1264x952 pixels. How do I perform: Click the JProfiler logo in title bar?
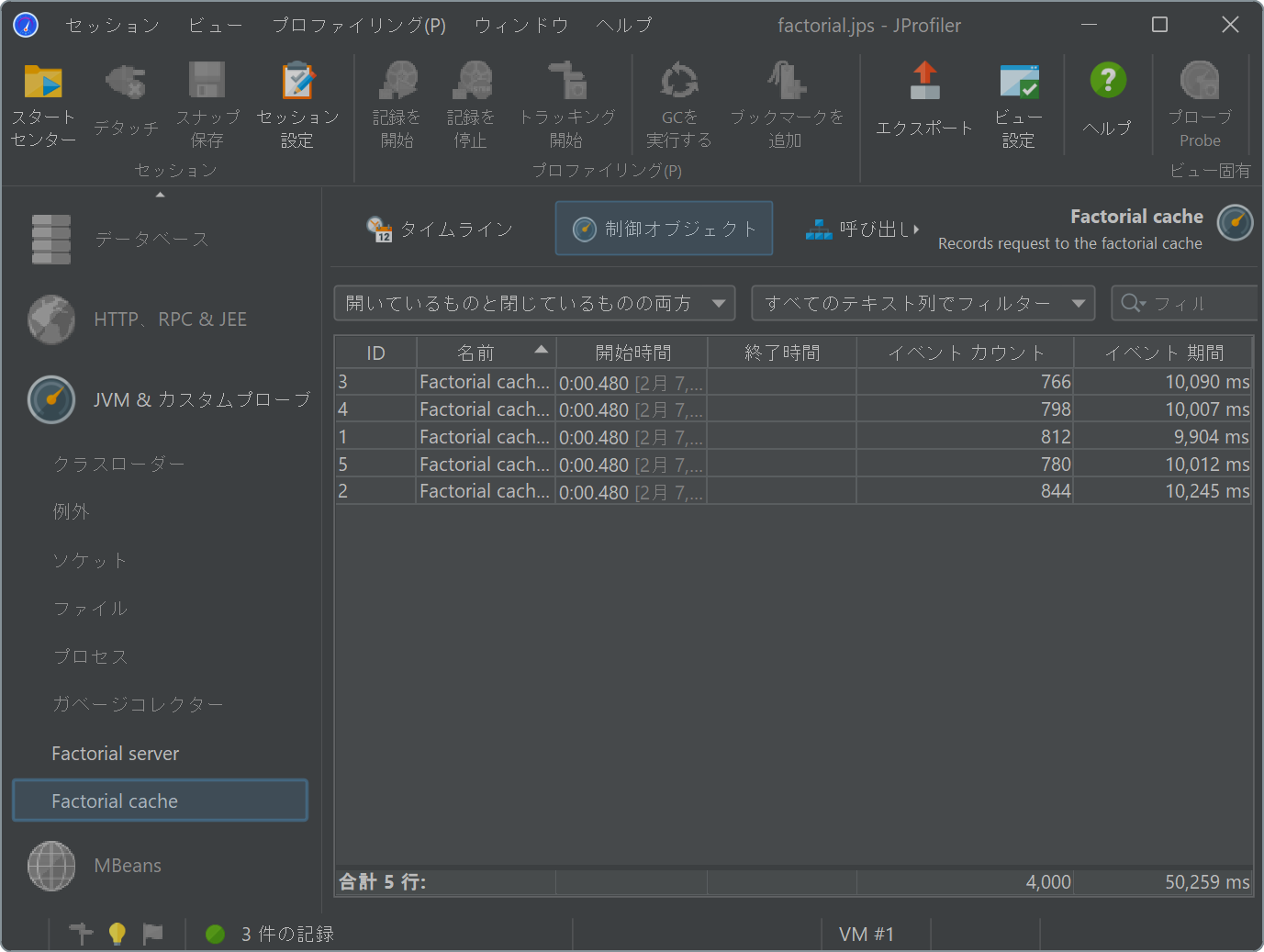tap(26, 25)
